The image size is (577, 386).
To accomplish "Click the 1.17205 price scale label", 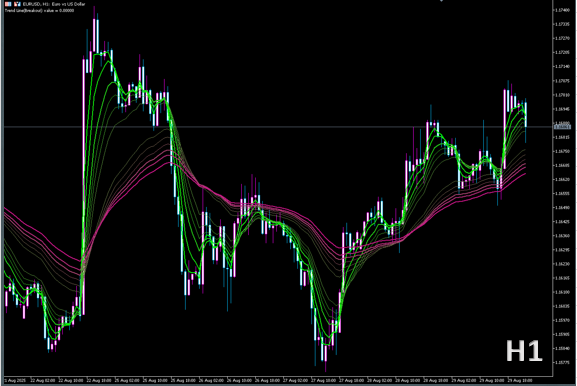I will (562, 52).
